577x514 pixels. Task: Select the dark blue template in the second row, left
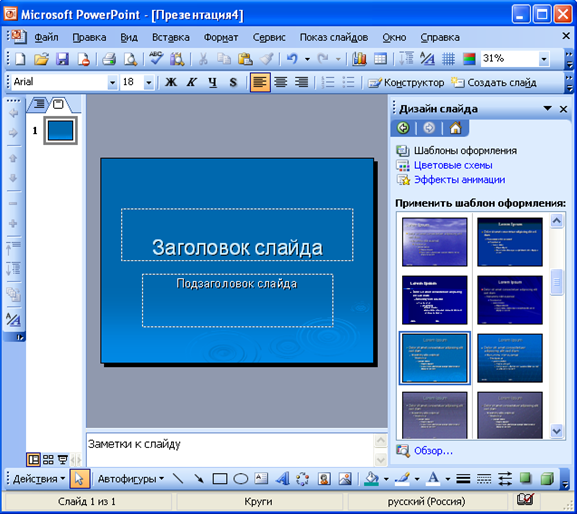[435, 300]
